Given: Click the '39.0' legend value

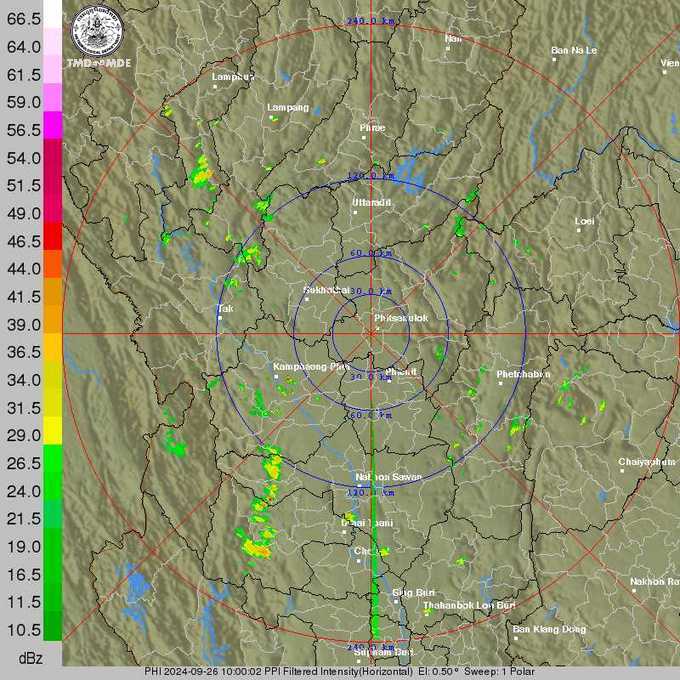Looking at the screenshot, I should point(24,325).
